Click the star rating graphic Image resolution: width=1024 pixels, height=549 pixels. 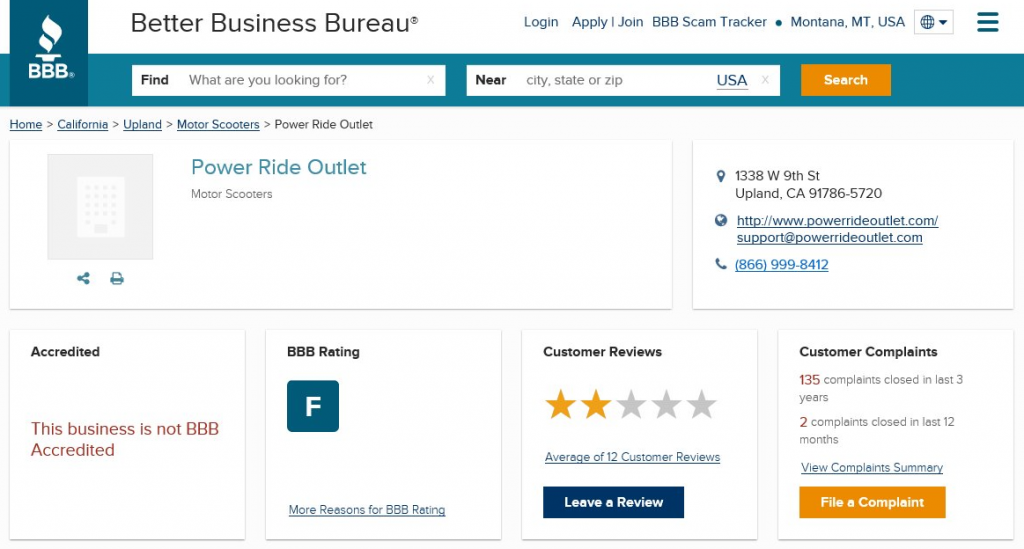point(631,405)
